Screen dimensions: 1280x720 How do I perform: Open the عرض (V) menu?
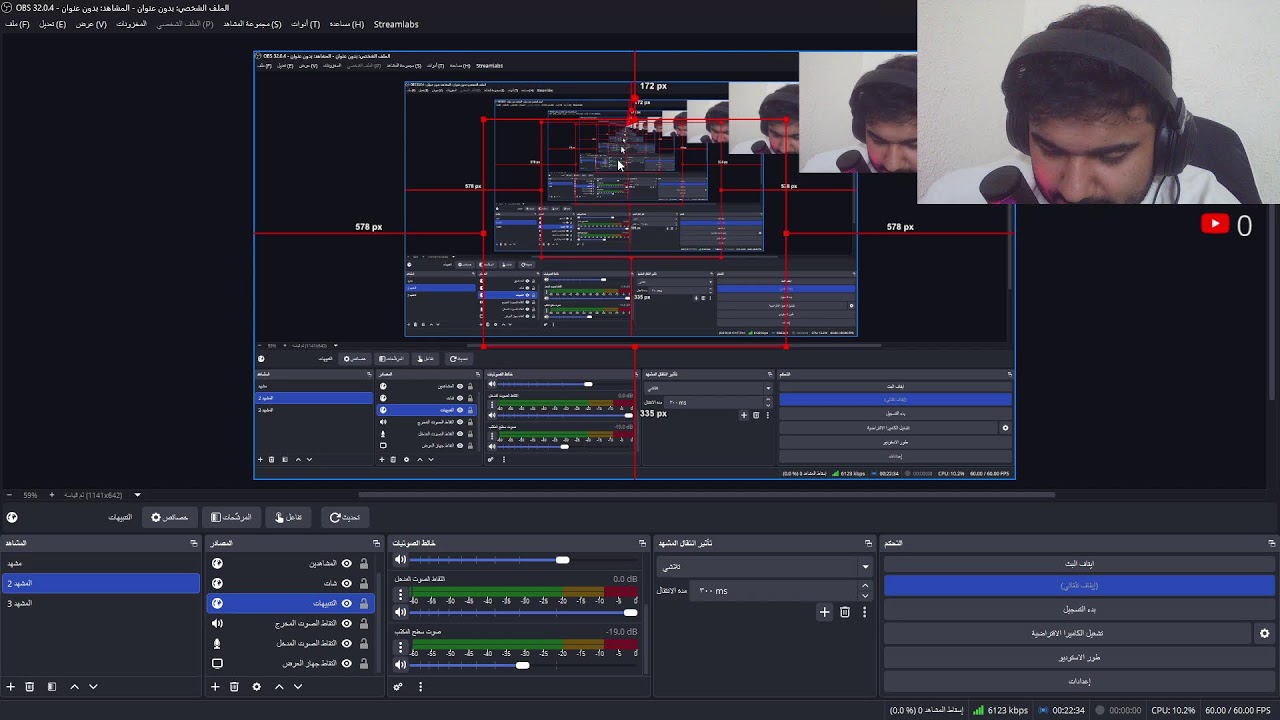click(91, 24)
